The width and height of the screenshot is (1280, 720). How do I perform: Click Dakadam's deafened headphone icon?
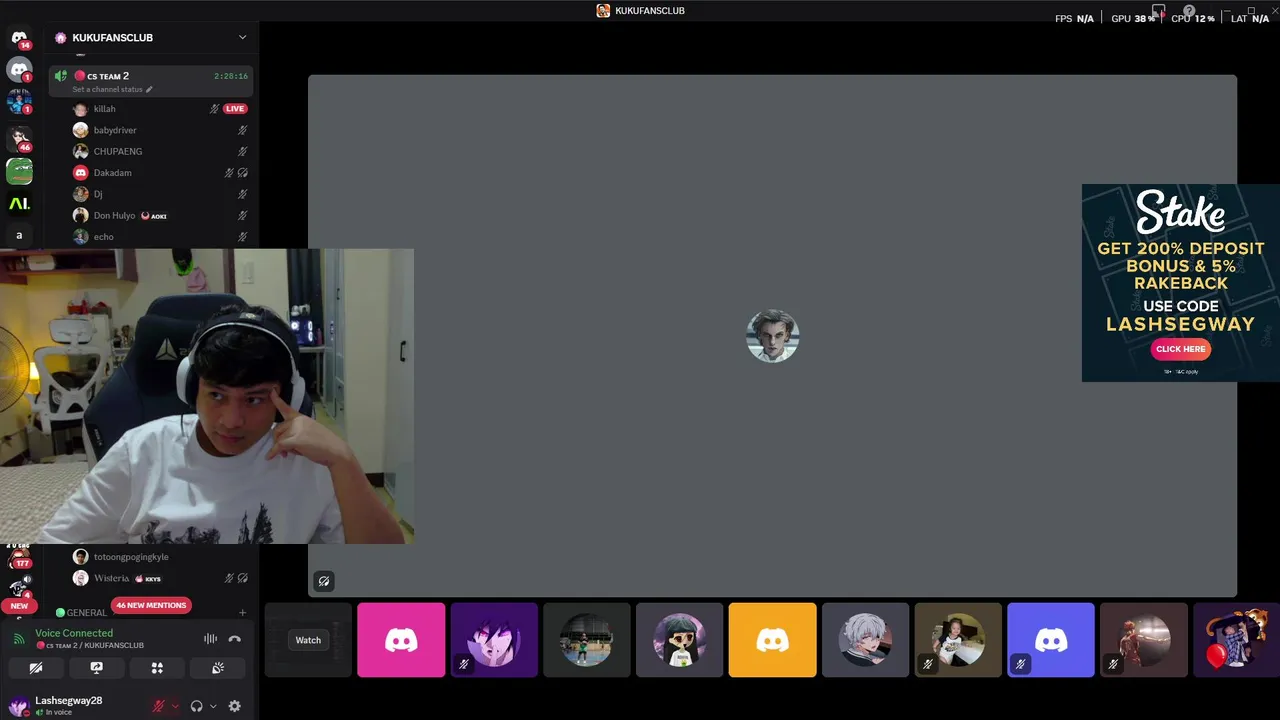pos(243,173)
